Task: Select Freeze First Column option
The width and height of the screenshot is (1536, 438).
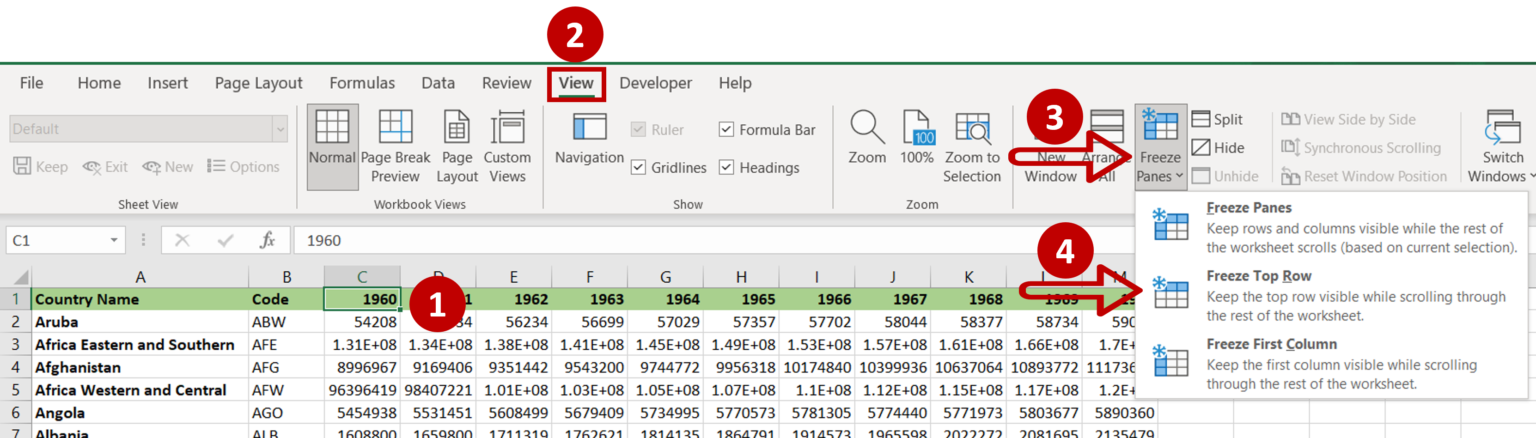Action: [1336, 362]
